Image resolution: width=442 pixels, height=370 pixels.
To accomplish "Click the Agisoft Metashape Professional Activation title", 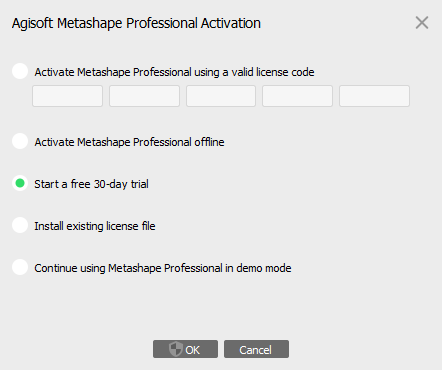I will pyautogui.click(x=136, y=23).
